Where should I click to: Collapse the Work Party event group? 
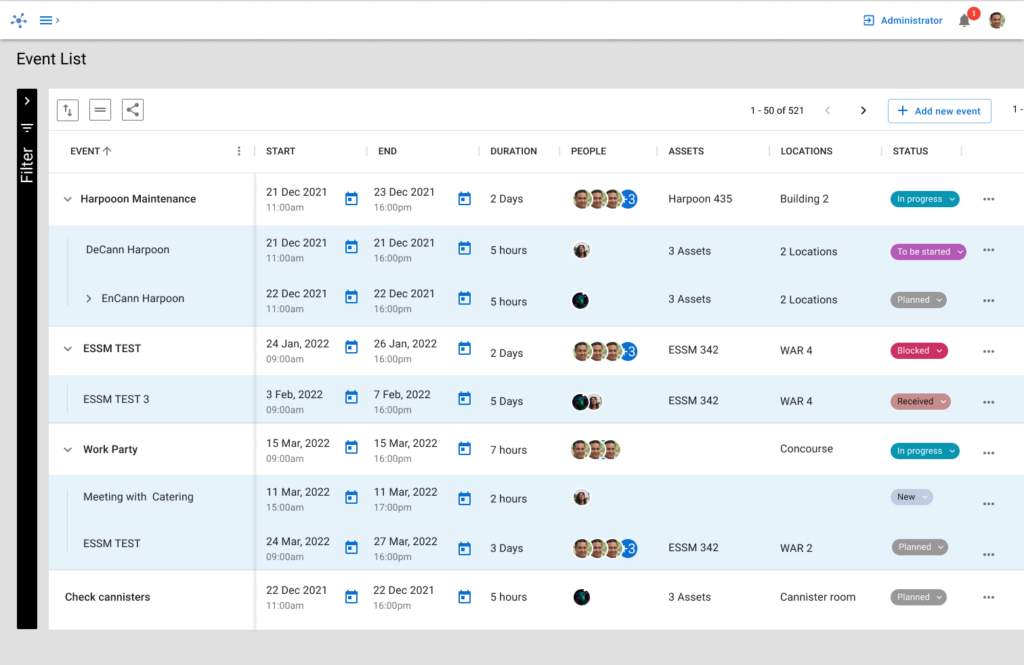coord(68,450)
